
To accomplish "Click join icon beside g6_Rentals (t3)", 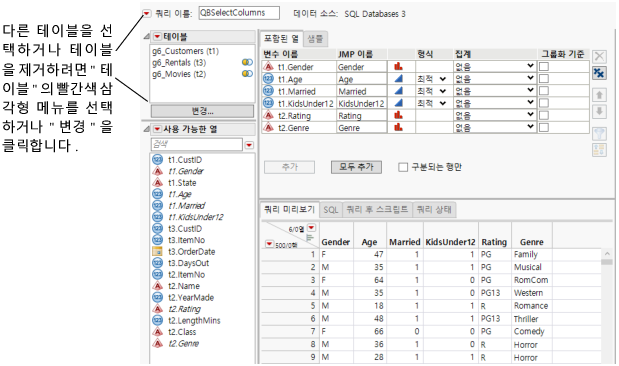I will pyautogui.click(x=247, y=62).
